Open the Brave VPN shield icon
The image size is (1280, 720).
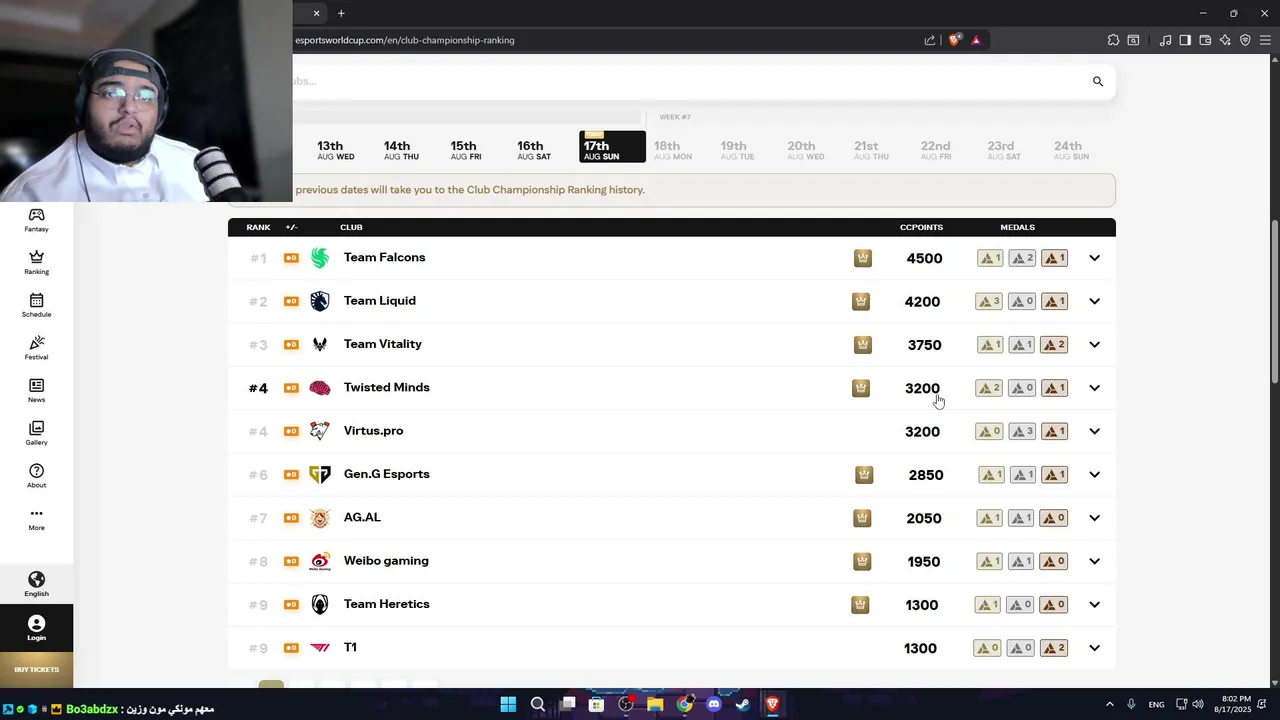(x=1245, y=40)
